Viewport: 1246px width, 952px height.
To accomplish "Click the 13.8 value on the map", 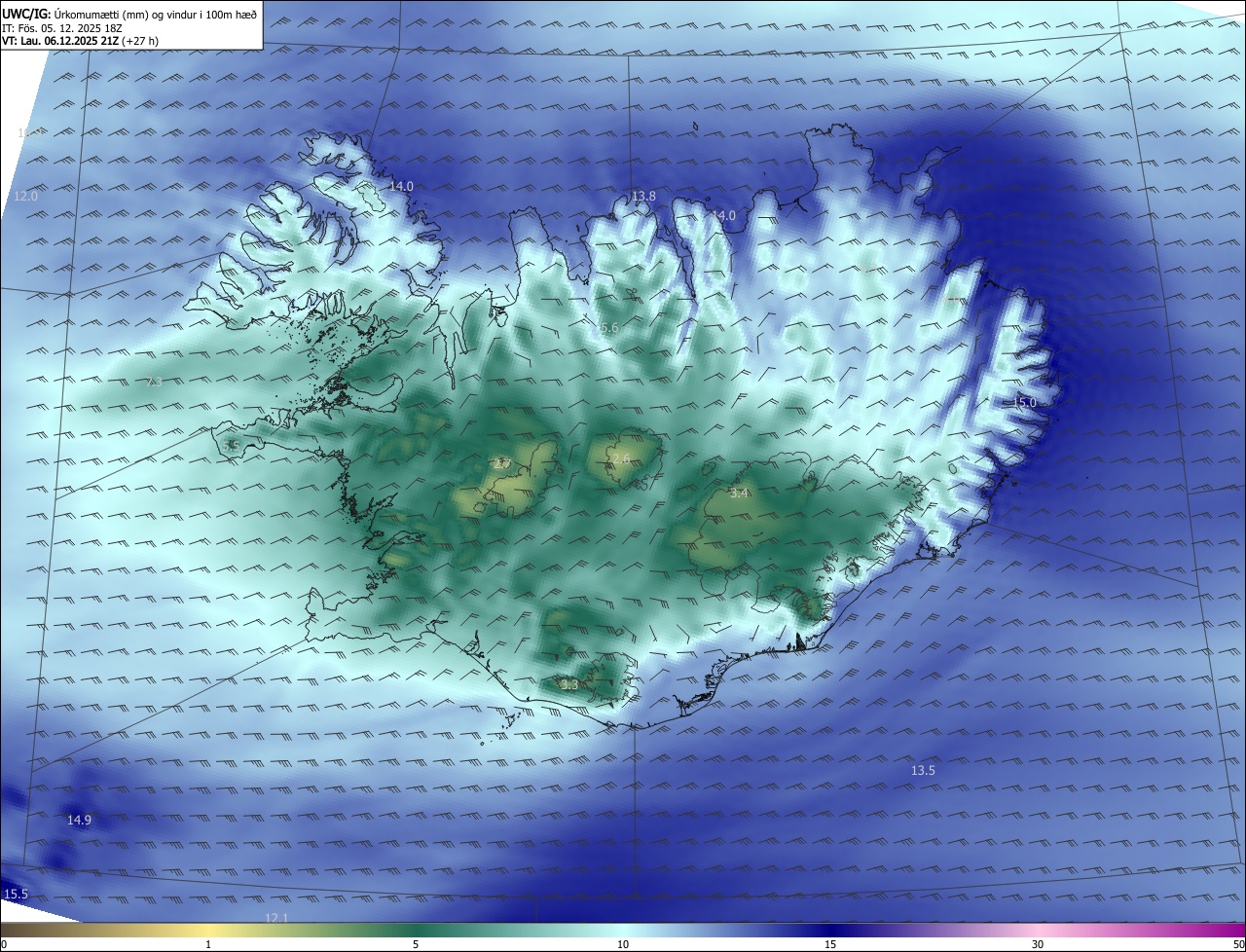I will (x=643, y=196).
